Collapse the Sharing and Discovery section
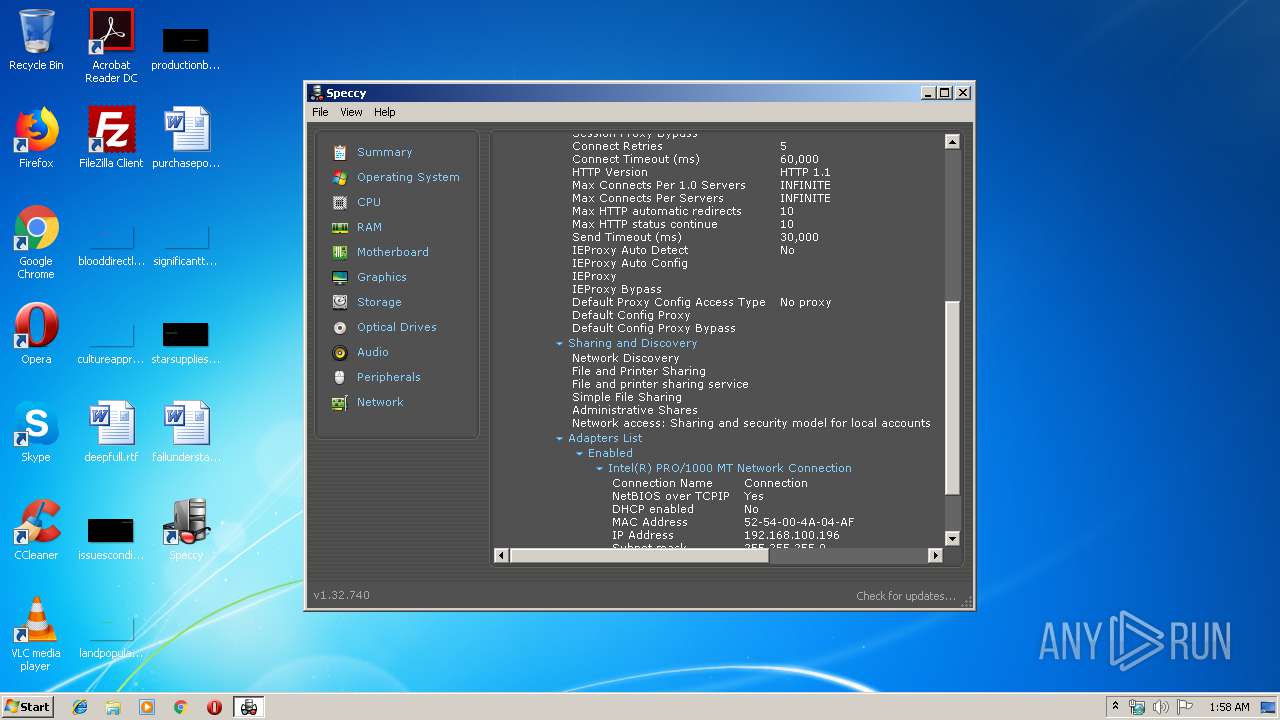Viewport: 1280px width, 720px height. click(560, 344)
